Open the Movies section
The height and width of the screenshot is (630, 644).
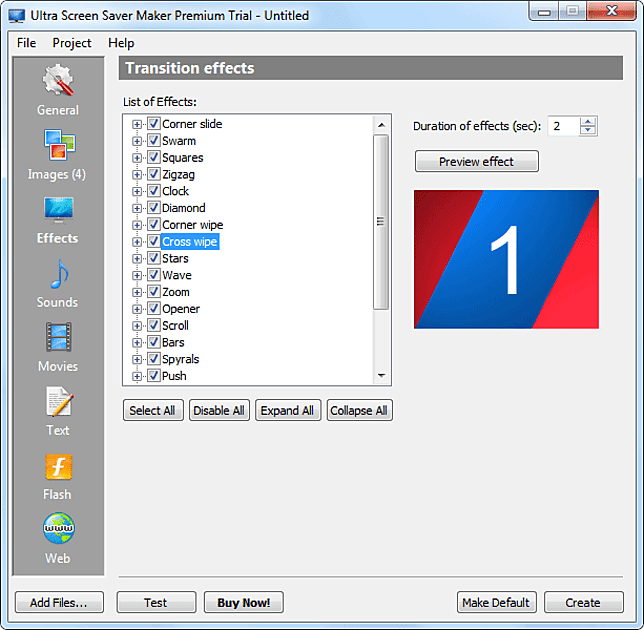coord(58,347)
